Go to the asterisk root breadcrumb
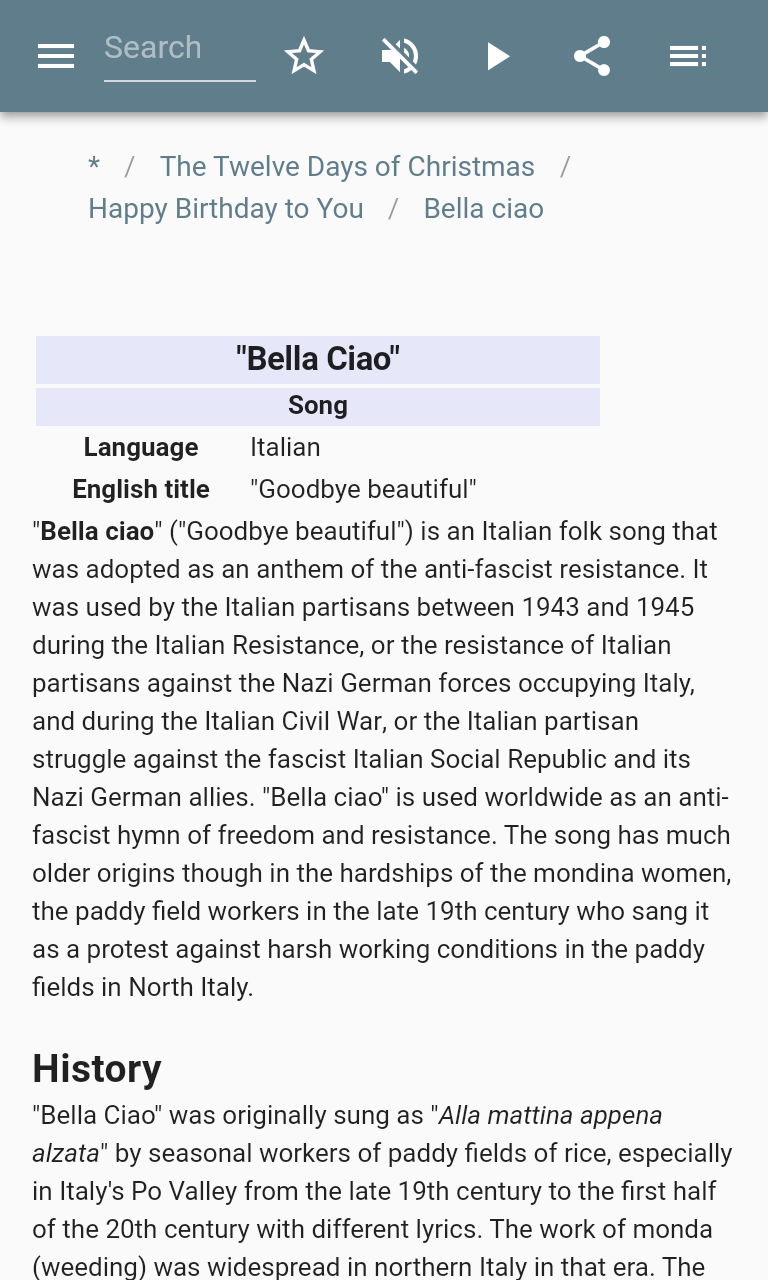This screenshot has height=1280, width=768. pyautogui.click(x=94, y=166)
